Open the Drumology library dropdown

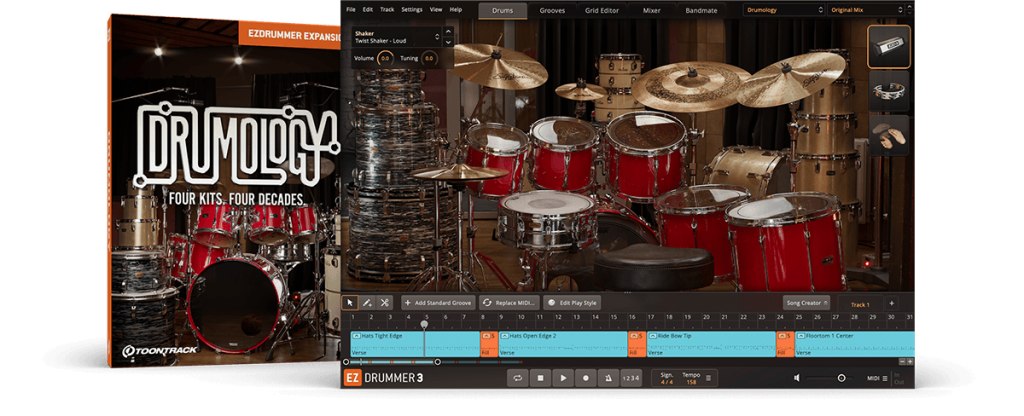point(784,10)
